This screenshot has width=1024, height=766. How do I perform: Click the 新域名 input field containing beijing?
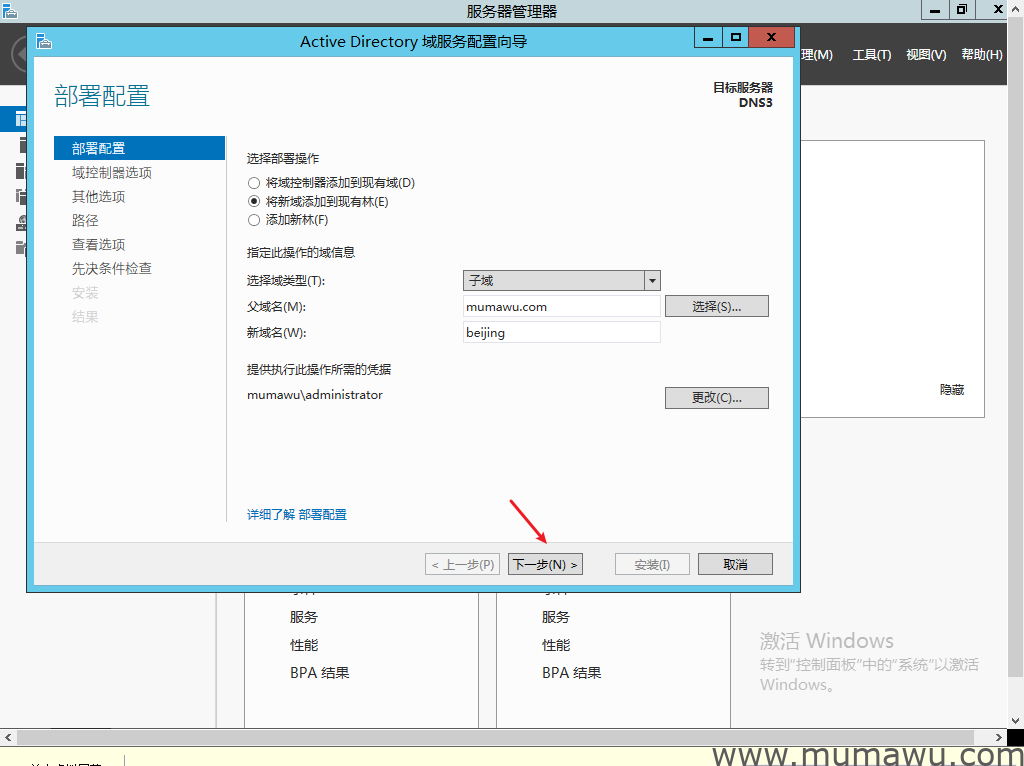(561, 332)
